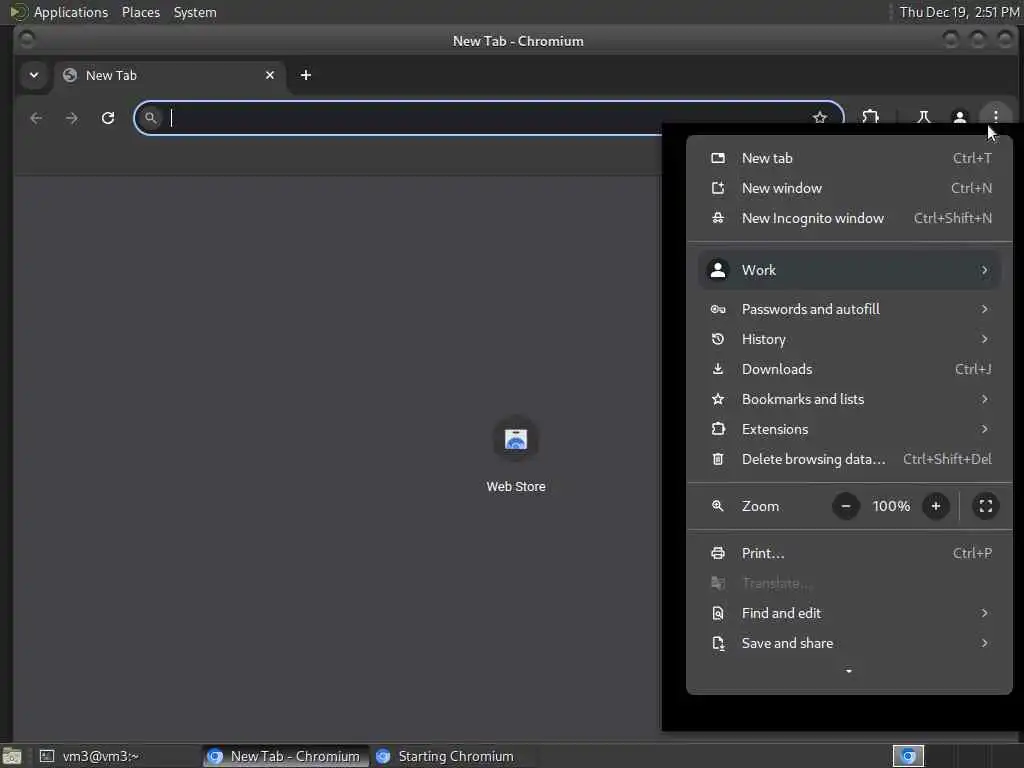Open the Extensions menu entry
Screen dimensions: 1024x768
click(x=850, y=429)
